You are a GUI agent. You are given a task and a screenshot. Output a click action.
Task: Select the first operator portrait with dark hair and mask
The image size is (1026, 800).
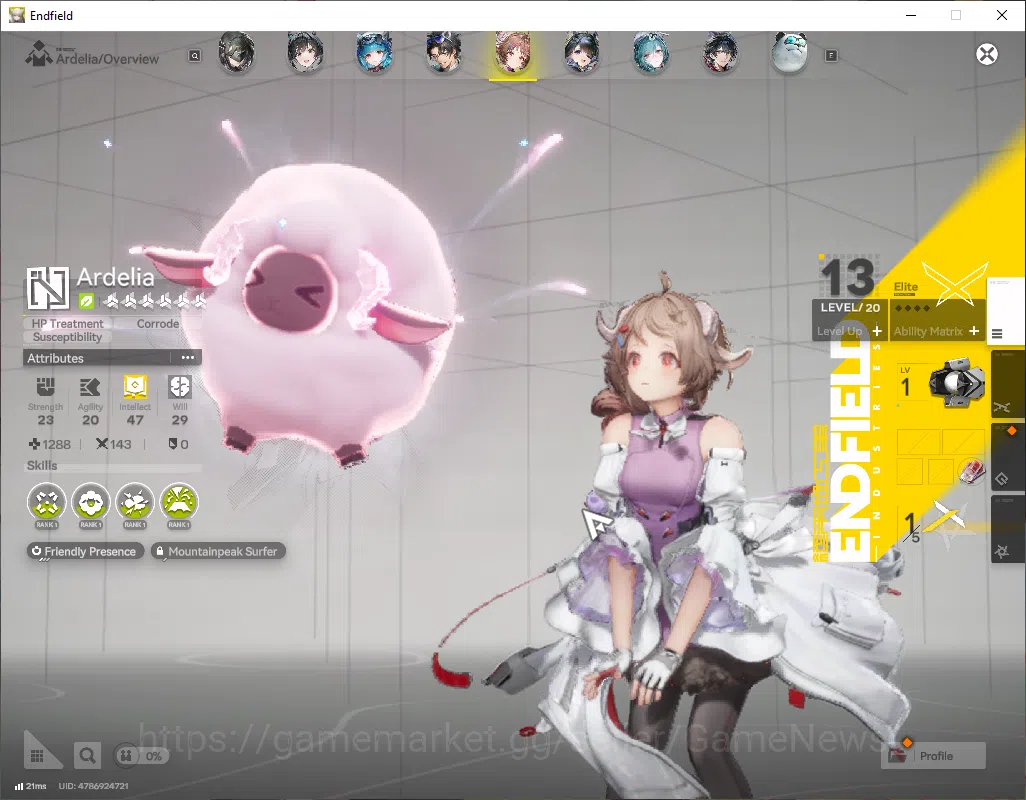236,52
